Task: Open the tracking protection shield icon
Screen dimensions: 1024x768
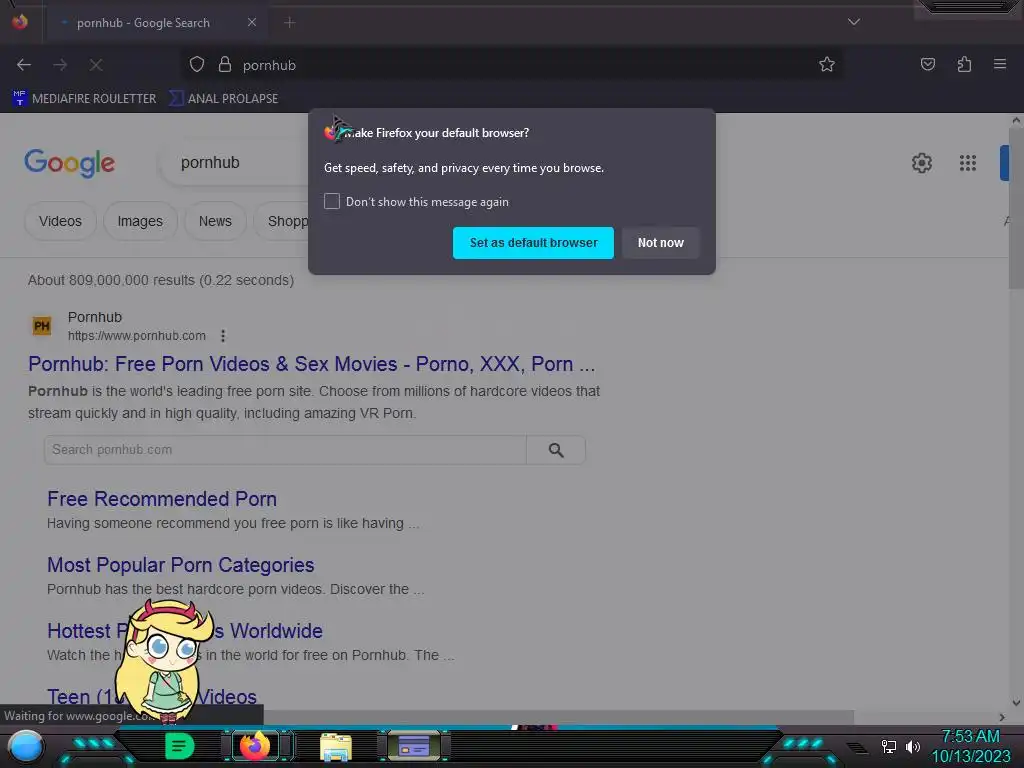Action: 197,65
